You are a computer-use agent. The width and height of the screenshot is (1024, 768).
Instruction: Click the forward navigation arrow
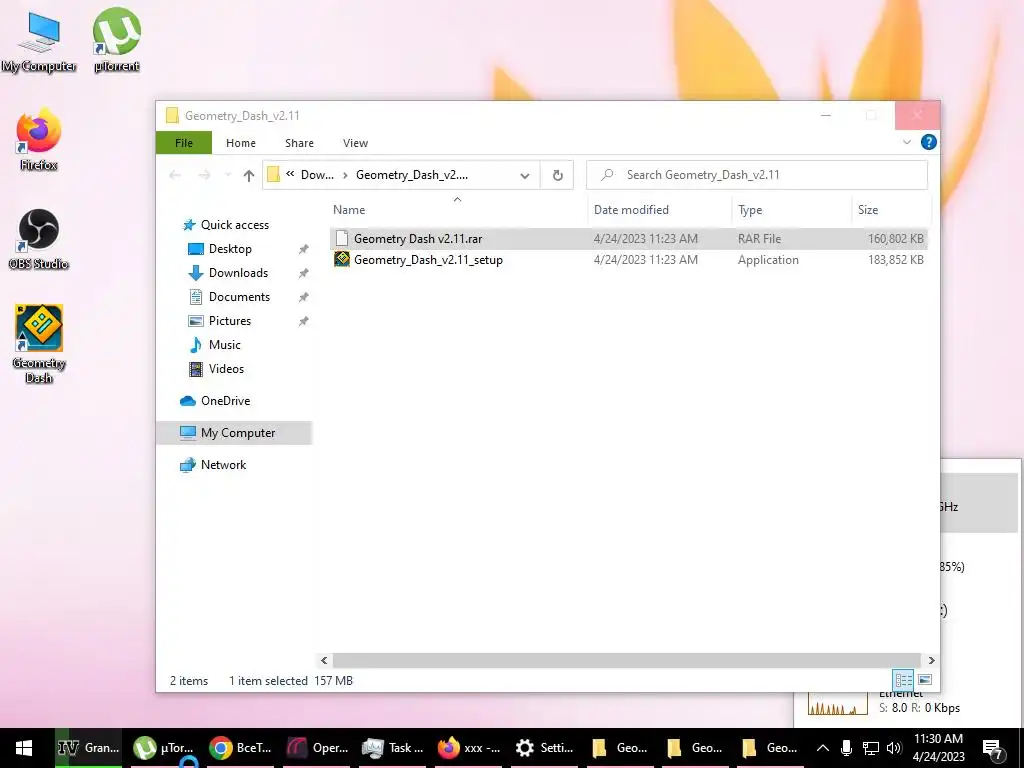tap(204, 175)
